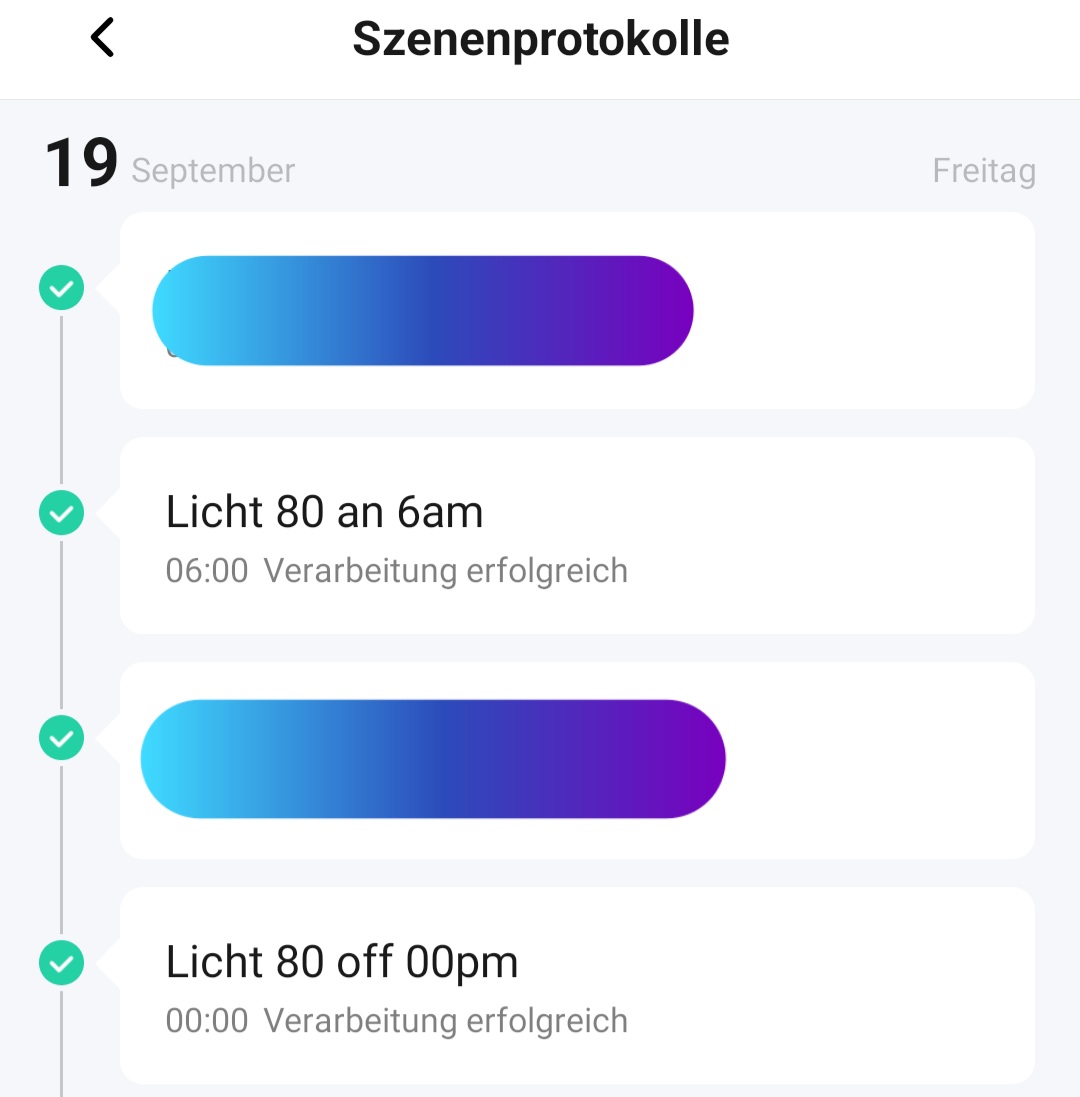Viewport: 1080px width, 1097px height.
Task: Click the Freitag weekday label
Action: 984,171
